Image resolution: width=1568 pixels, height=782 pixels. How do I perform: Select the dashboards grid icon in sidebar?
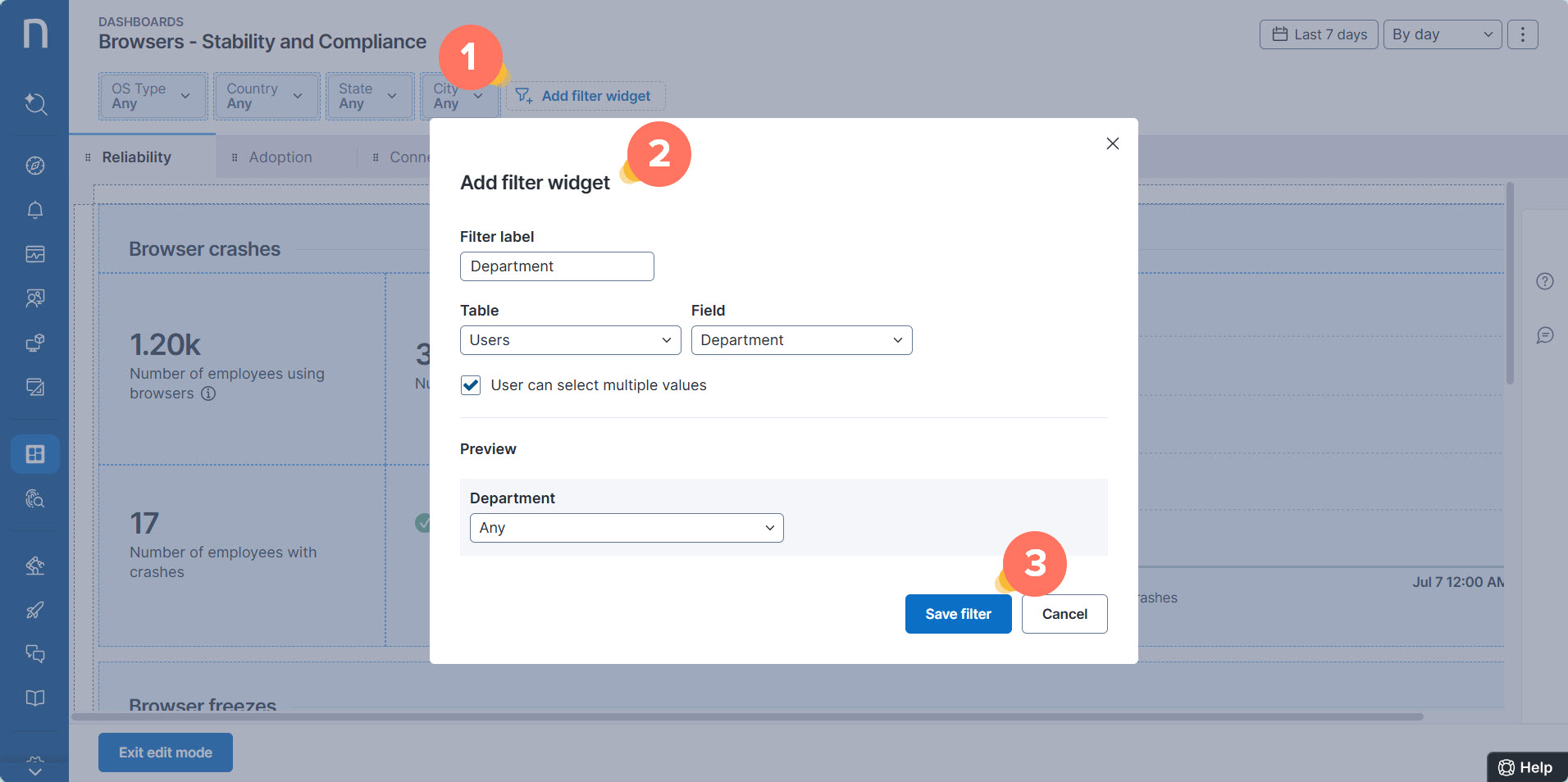[34, 454]
